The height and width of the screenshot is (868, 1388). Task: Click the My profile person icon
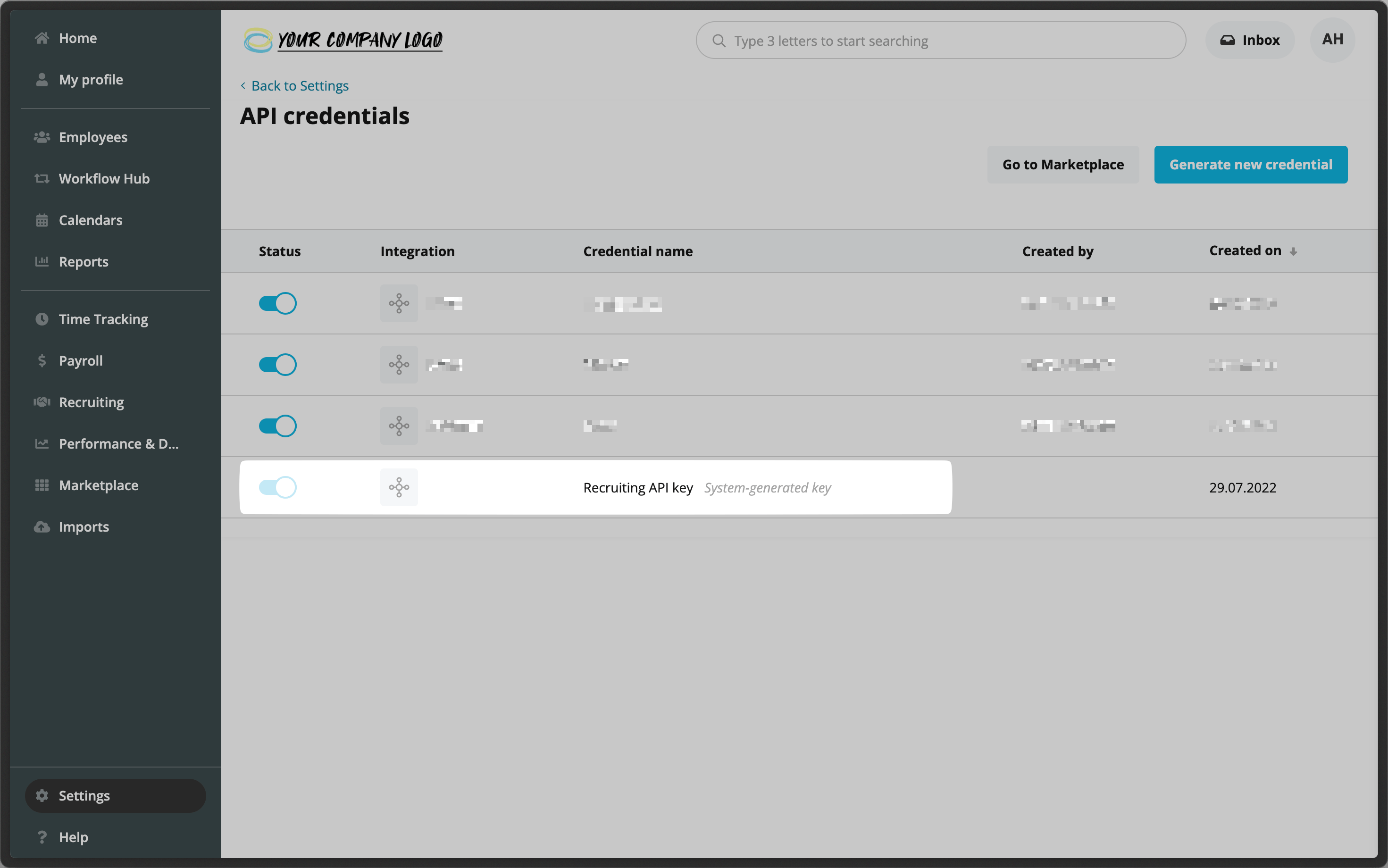pos(42,80)
